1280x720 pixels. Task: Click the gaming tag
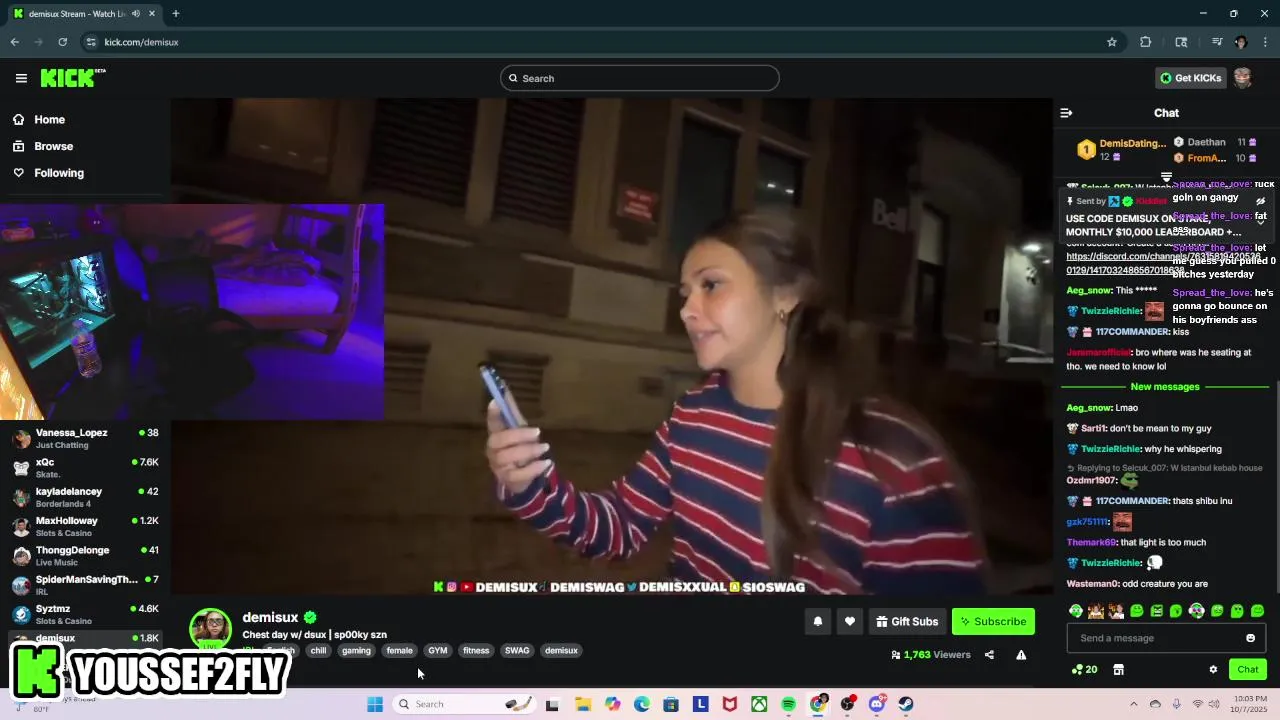tap(356, 650)
